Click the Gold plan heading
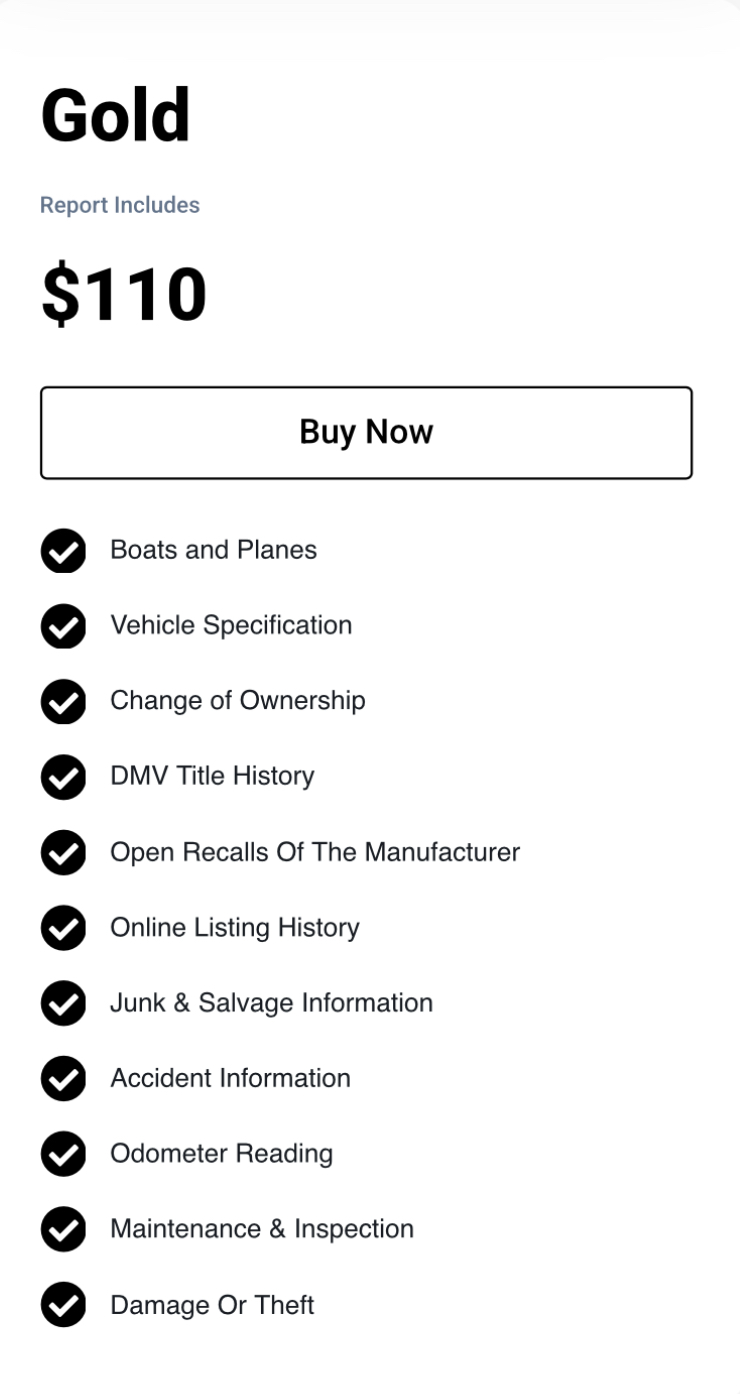This screenshot has width=740, height=1394. click(115, 115)
